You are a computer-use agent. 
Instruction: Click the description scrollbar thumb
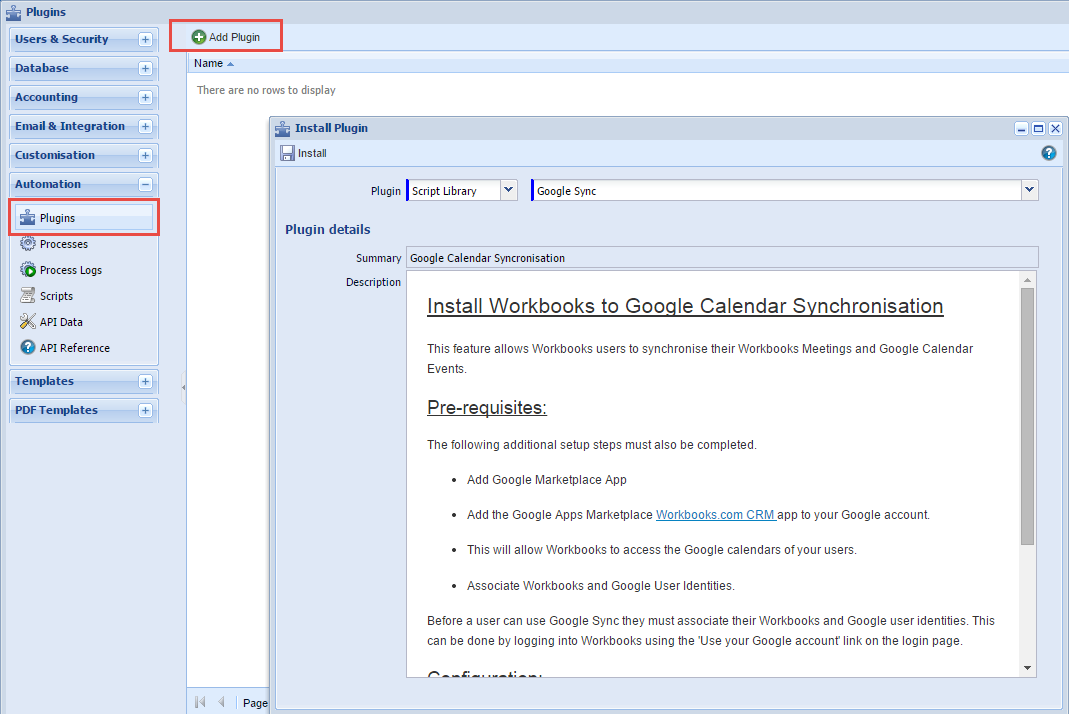[1027, 416]
